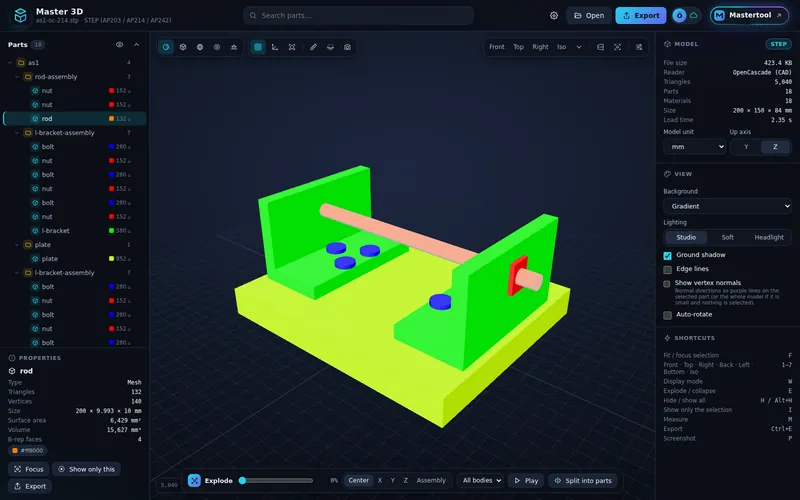Viewport: 800px width, 500px height.
Task: Click the bounding box toolbar icon
Action: 292,47
